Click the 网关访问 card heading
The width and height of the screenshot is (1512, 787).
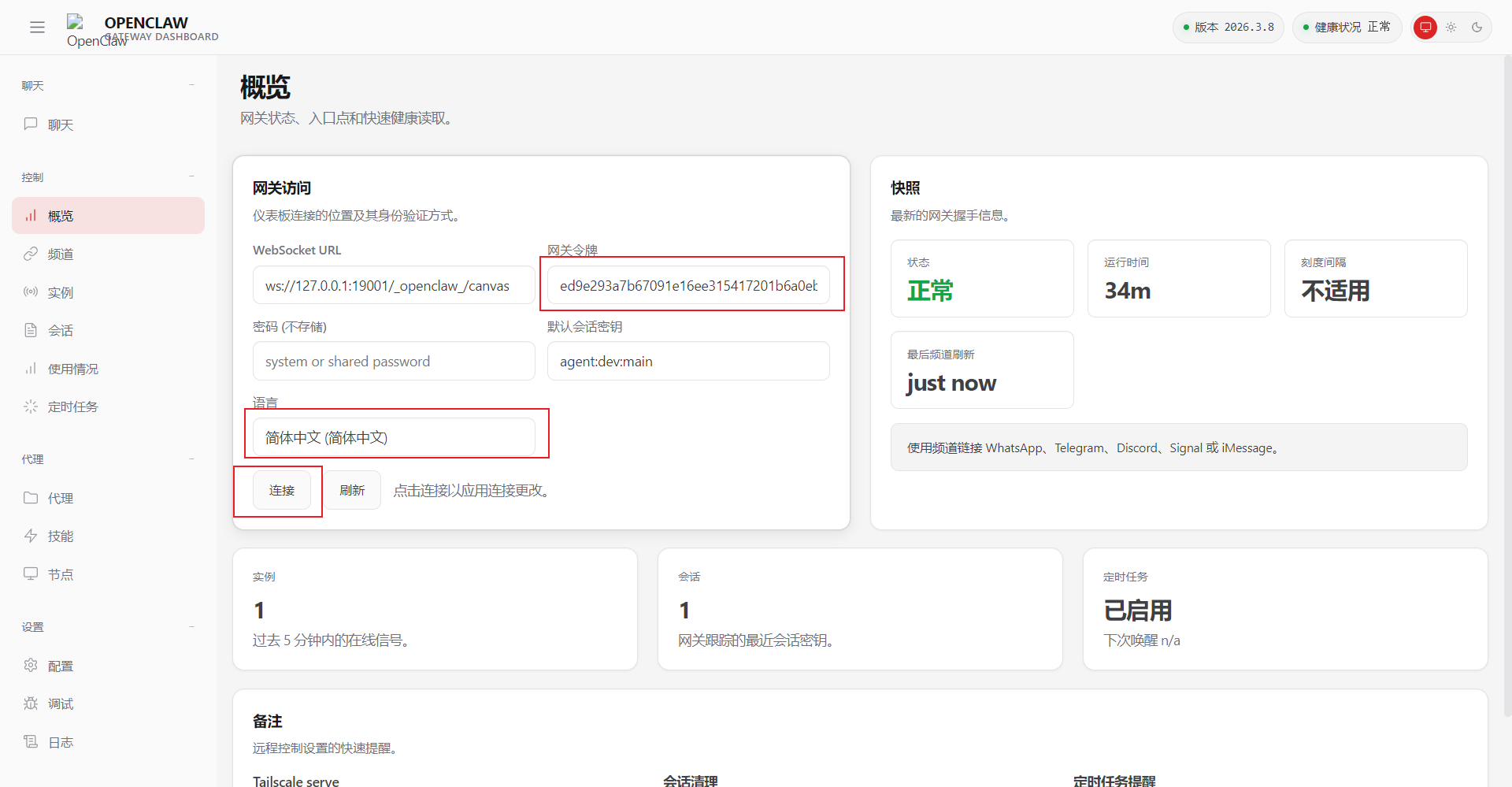pos(282,188)
